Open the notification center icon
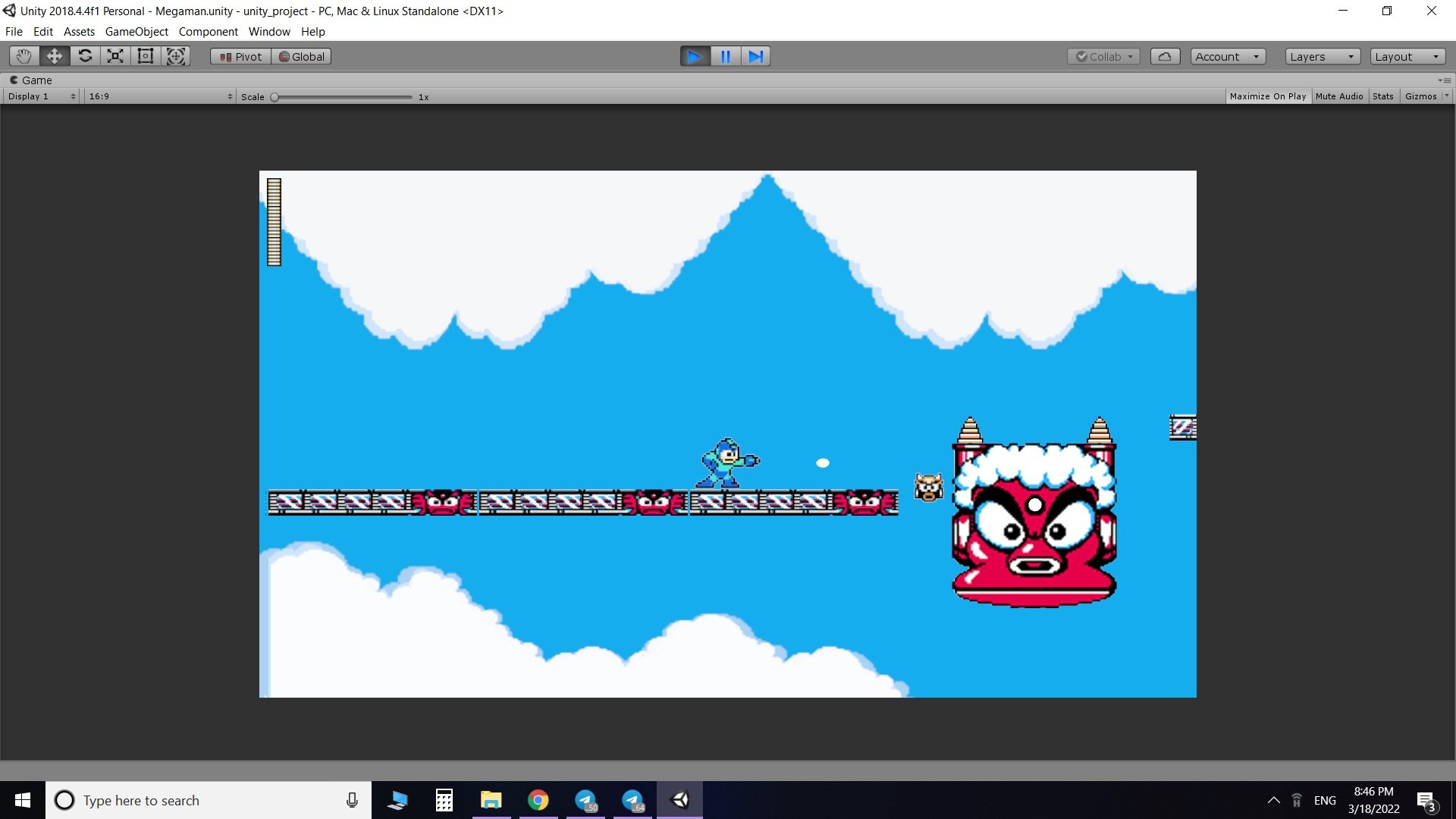Screen dimensions: 1456x819 tap(1426, 800)
